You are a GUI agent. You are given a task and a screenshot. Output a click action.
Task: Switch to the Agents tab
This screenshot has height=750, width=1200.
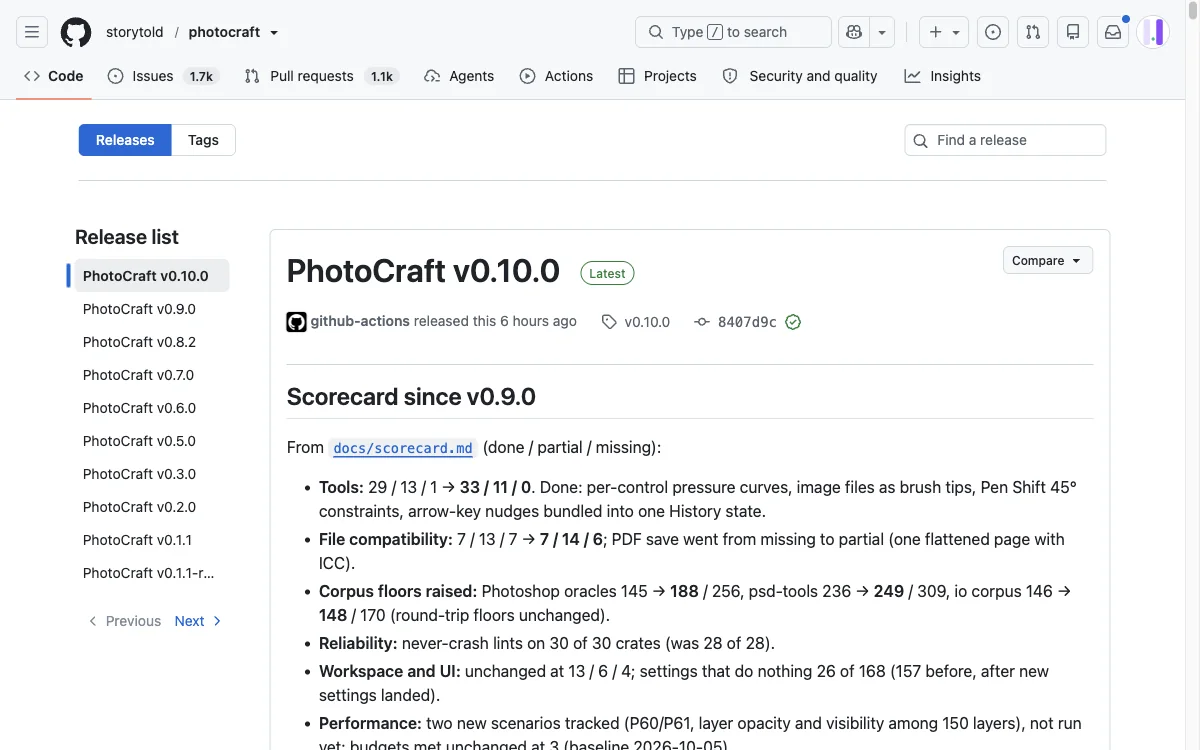459,76
